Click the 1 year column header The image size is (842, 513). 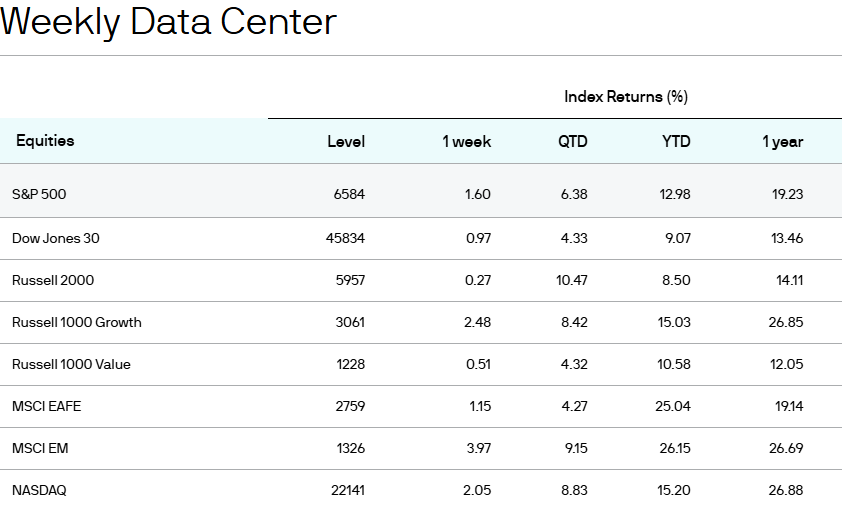[x=782, y=142]
